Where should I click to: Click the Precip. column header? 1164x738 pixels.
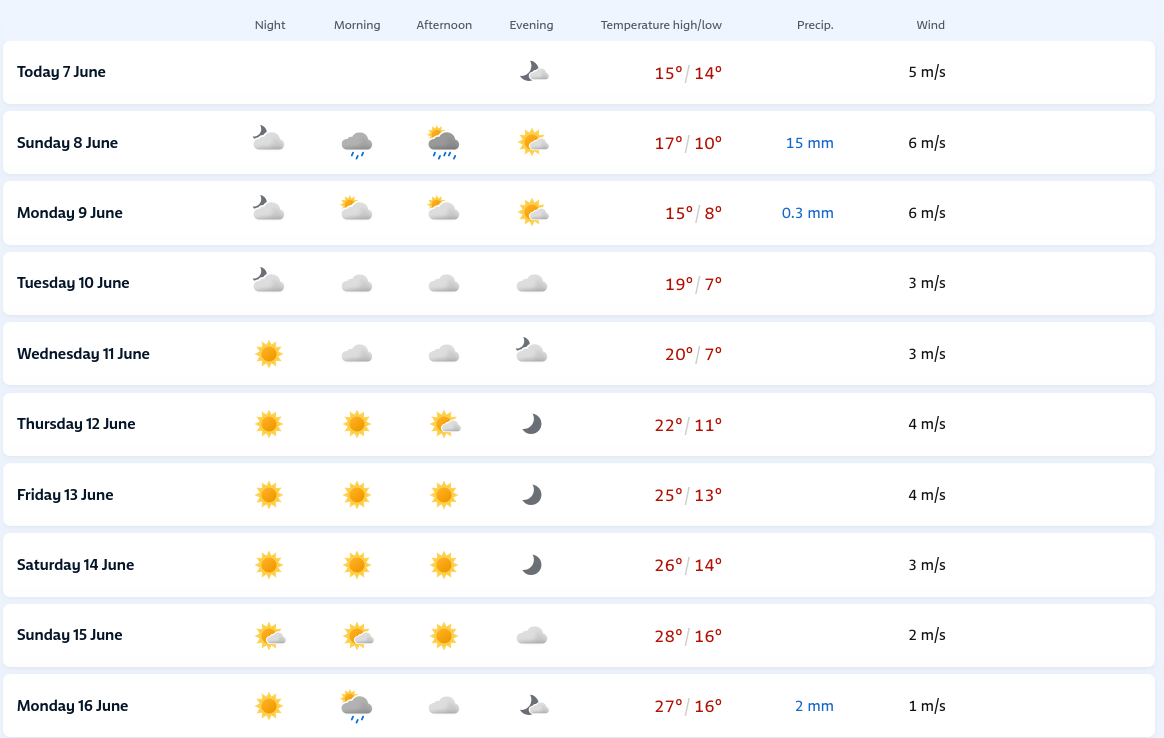point(815,25)
